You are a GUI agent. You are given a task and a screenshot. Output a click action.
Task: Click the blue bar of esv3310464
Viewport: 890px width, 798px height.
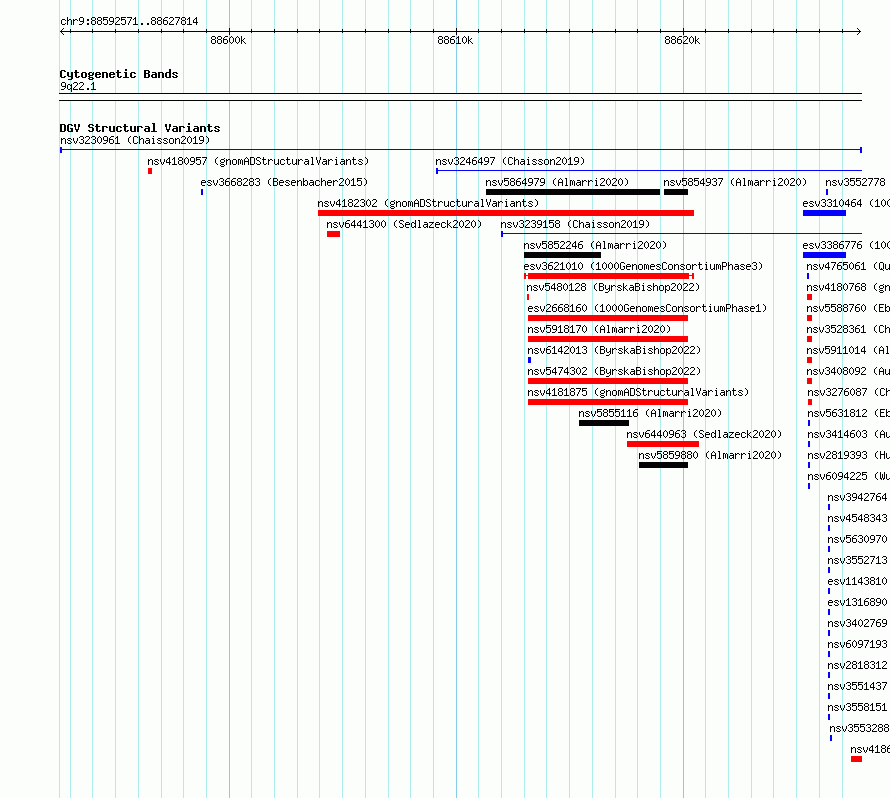(x=825, y=213)
